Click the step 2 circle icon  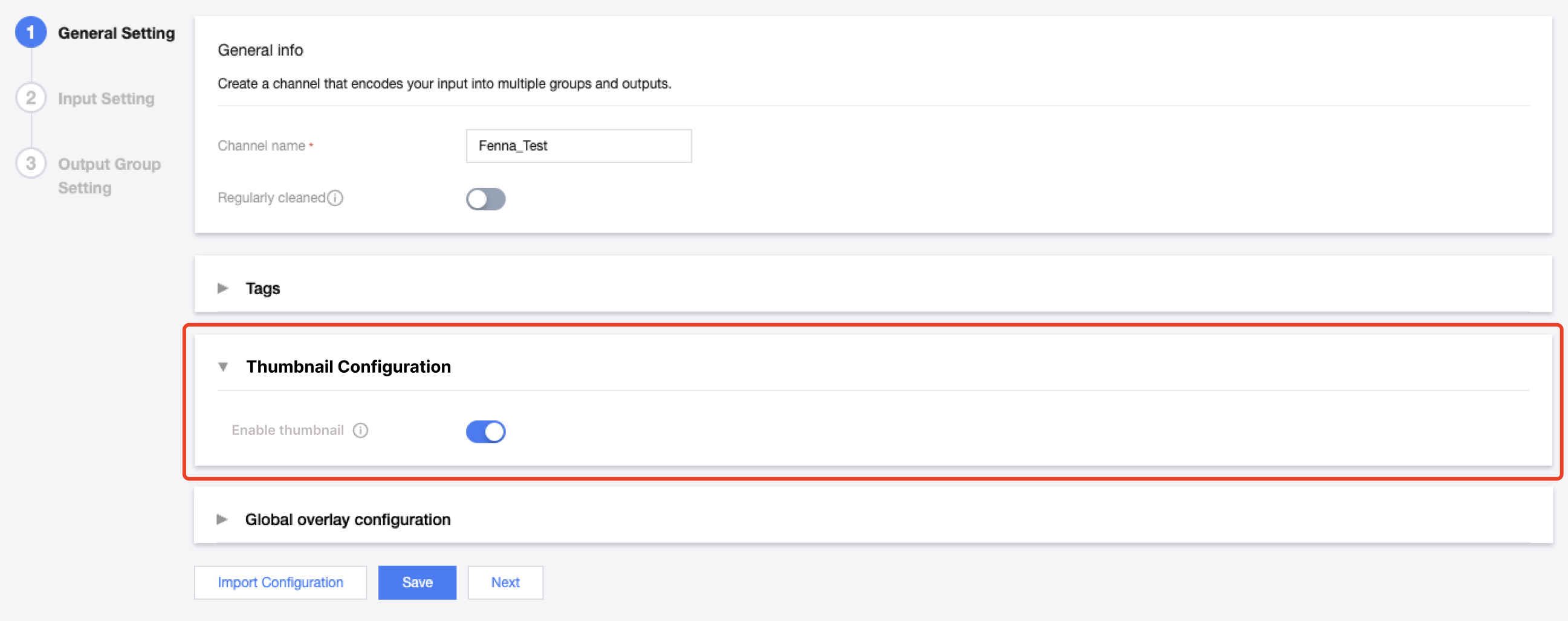(30, 98)
